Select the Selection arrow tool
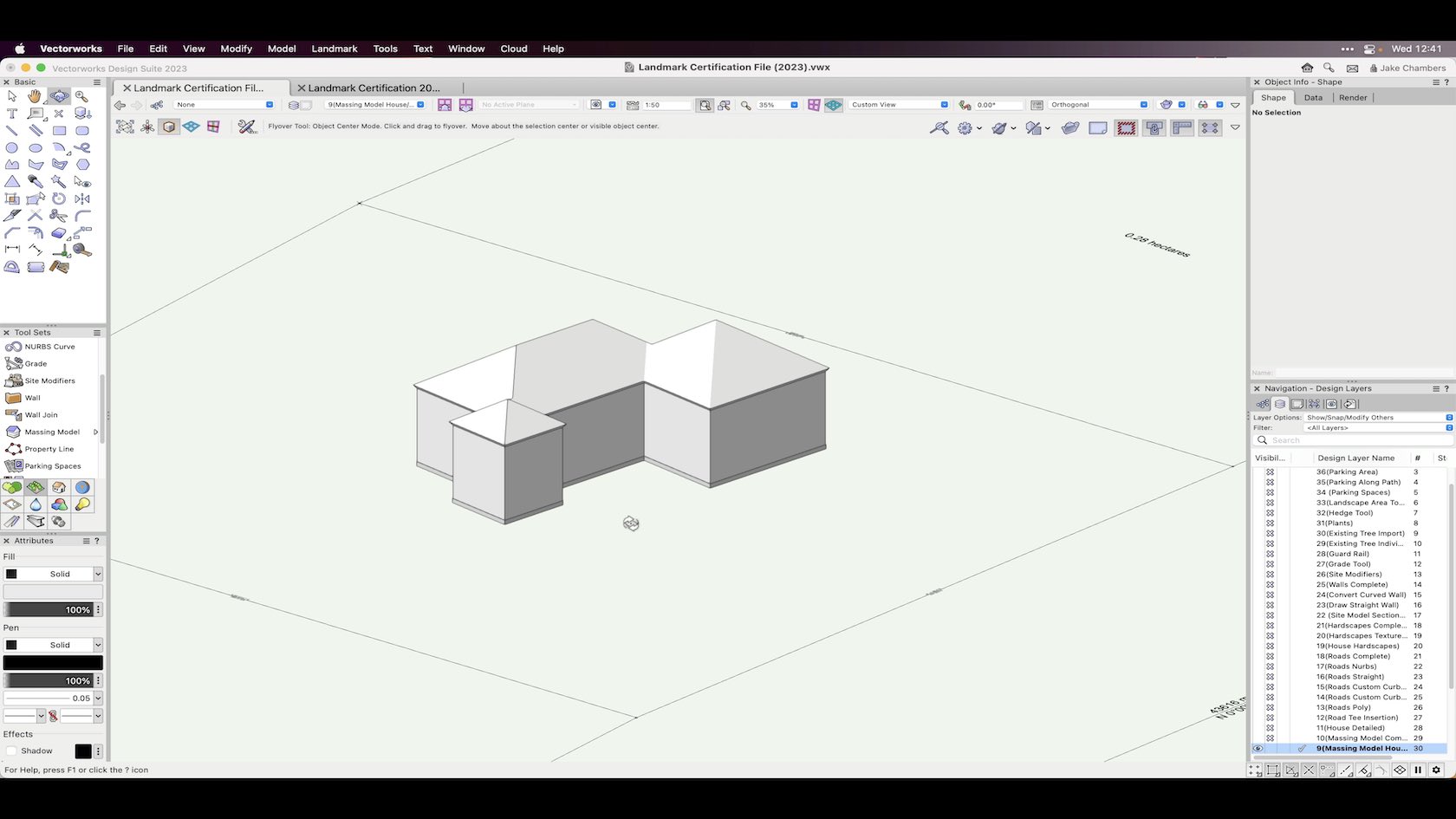This screenshot has height=819, width=1456. pos(12,96)
